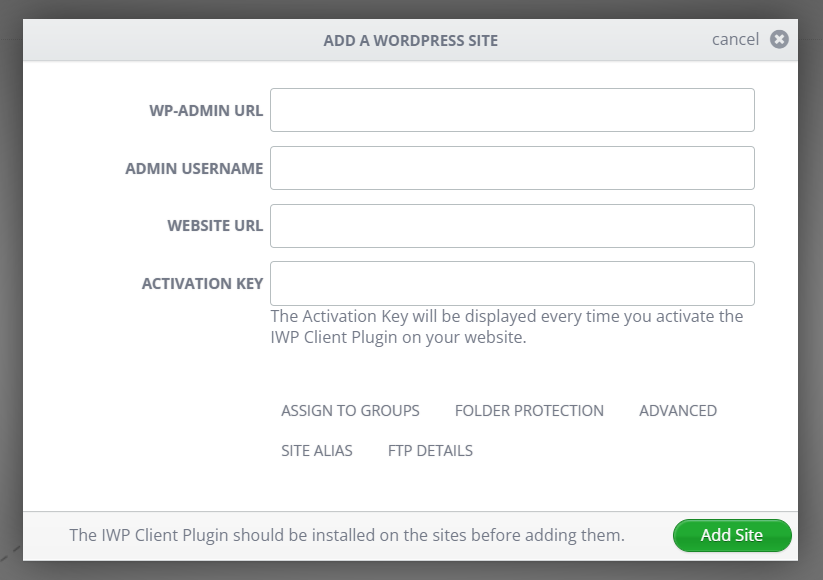
Task: Open groups assignment for the new site
Action: (x=350, y=410)
